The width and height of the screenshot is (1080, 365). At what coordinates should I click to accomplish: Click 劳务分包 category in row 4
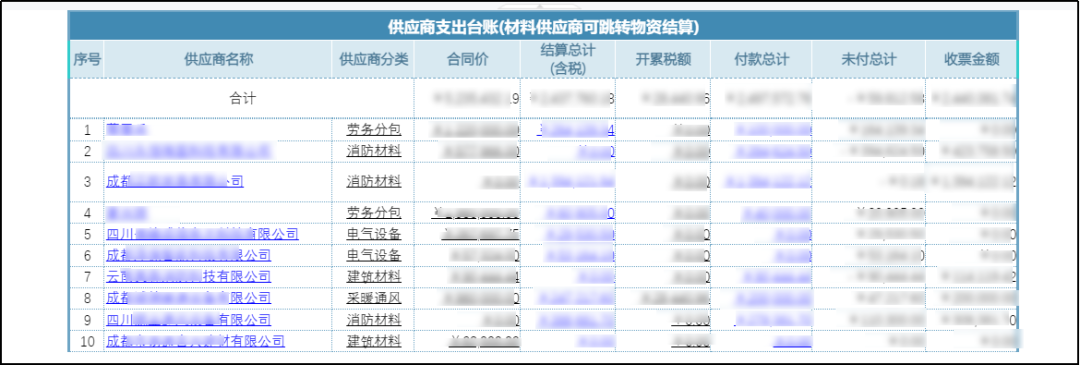(374, 213)
